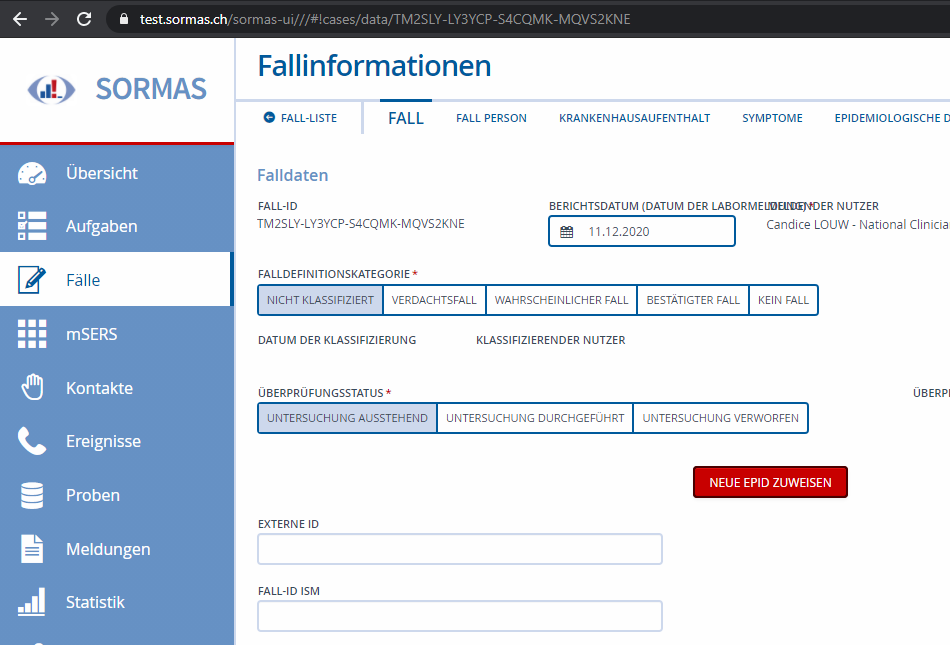Click the SORMAS title text
The height and width of the screenshot is (645, 950).
[x=151, y=89]
